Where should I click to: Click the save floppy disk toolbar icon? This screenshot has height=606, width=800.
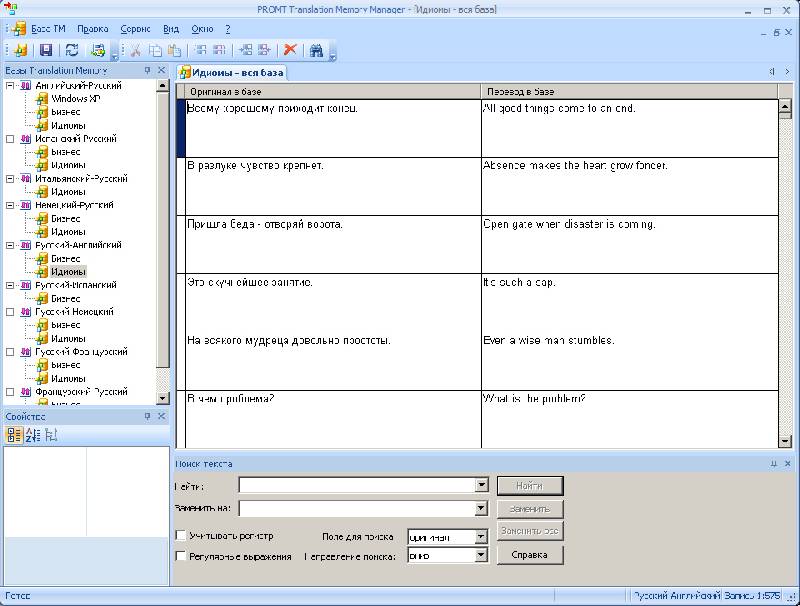click(x=46, y=50)
